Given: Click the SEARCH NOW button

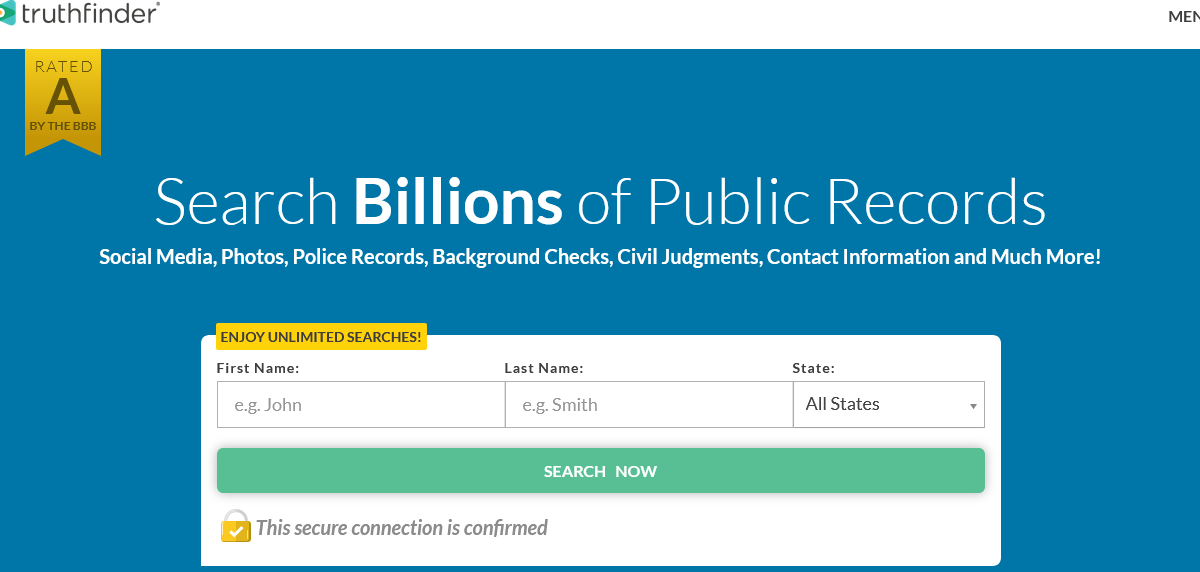Looking at the screenshot, I should 601,471.
